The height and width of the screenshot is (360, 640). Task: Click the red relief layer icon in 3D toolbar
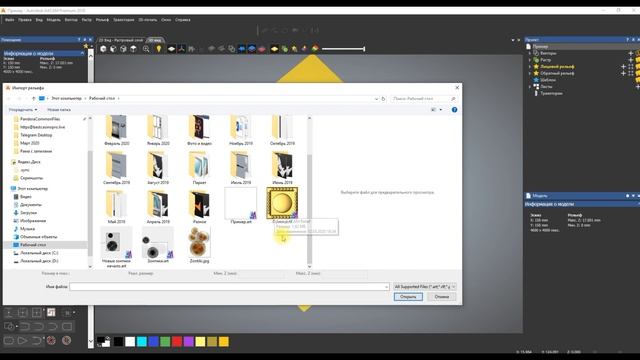point(262,49)
